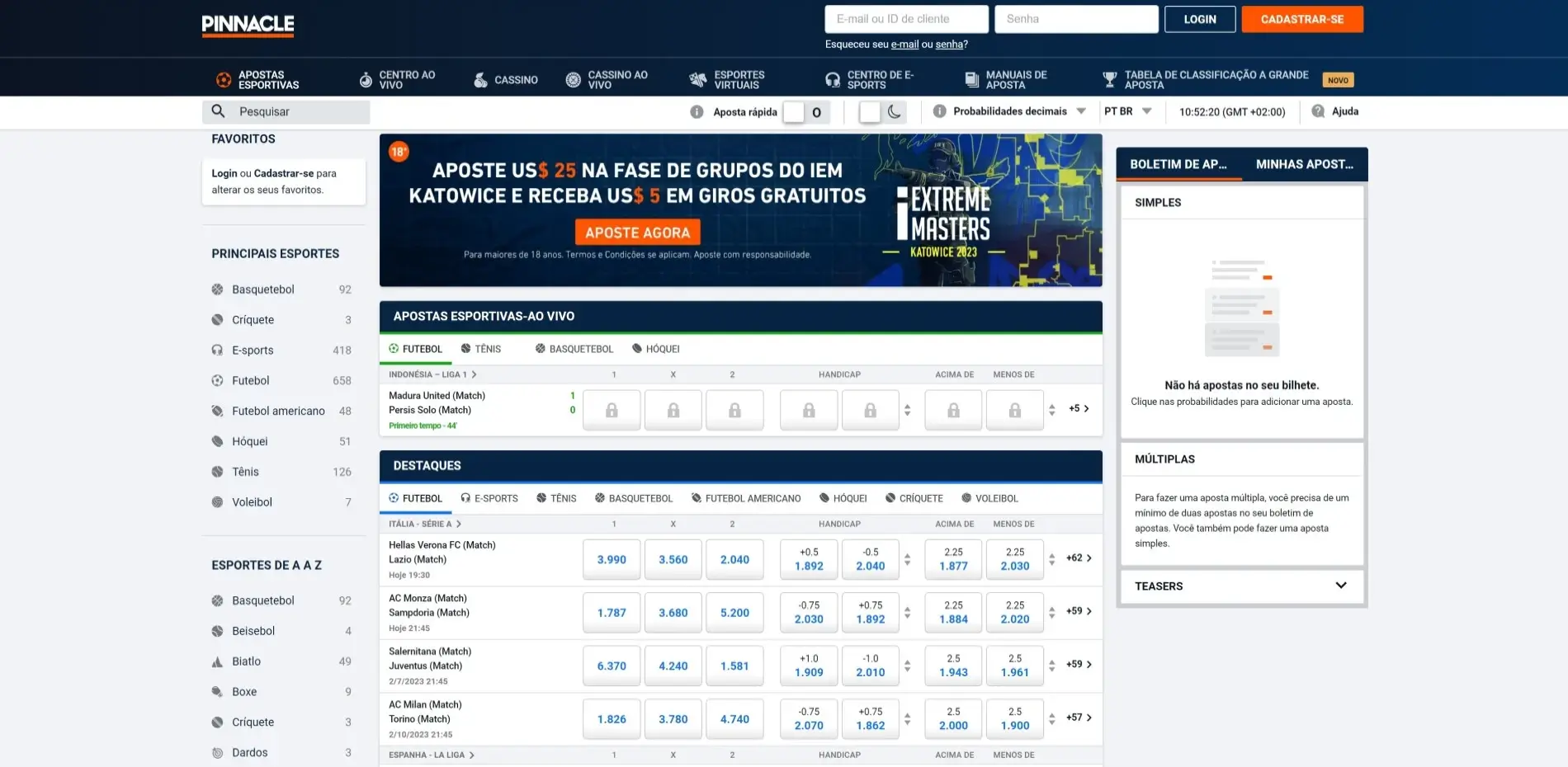The image size is (1568, 767).
Task: Expand the Teasers section
Action: tap(1340, 586)
